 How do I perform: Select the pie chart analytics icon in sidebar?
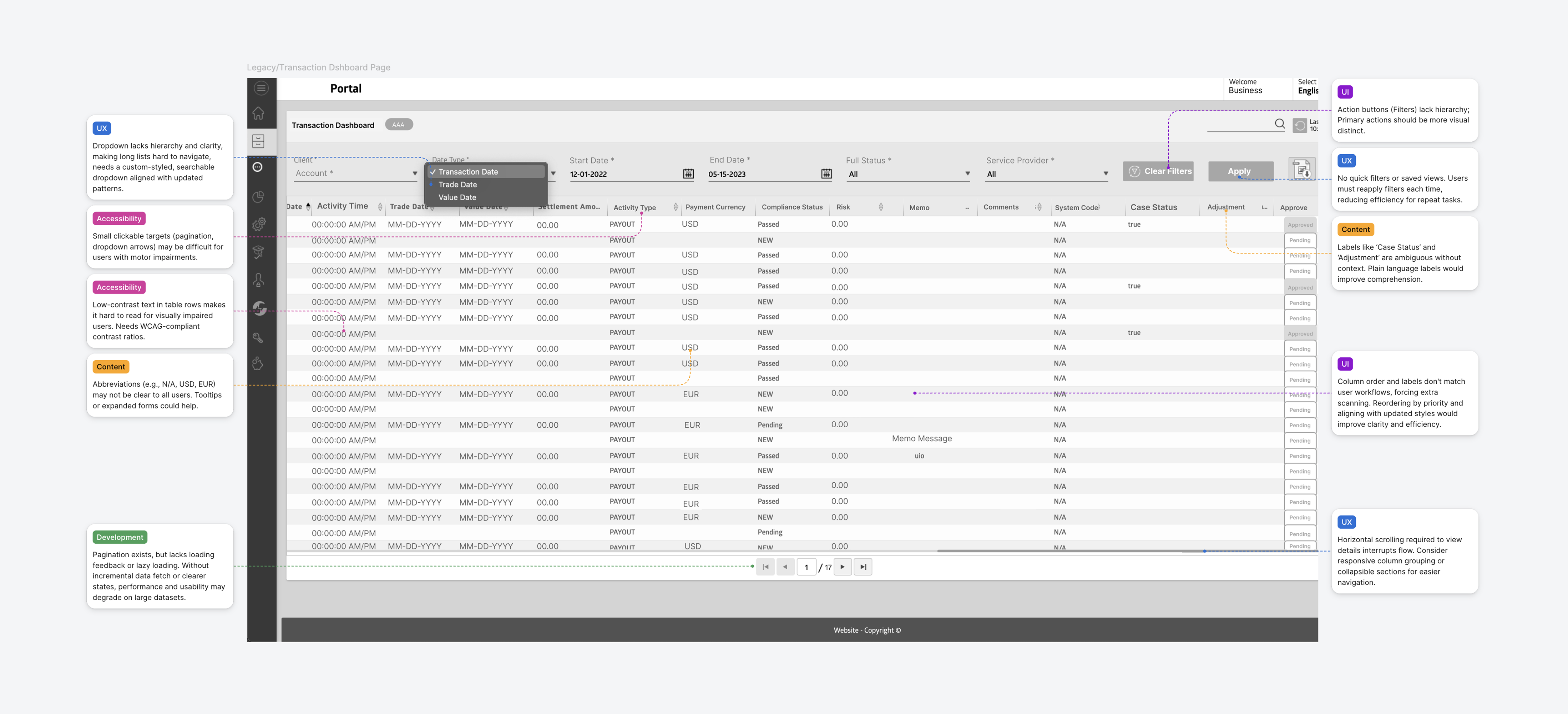pyautogui.click(x=259, y=197)
